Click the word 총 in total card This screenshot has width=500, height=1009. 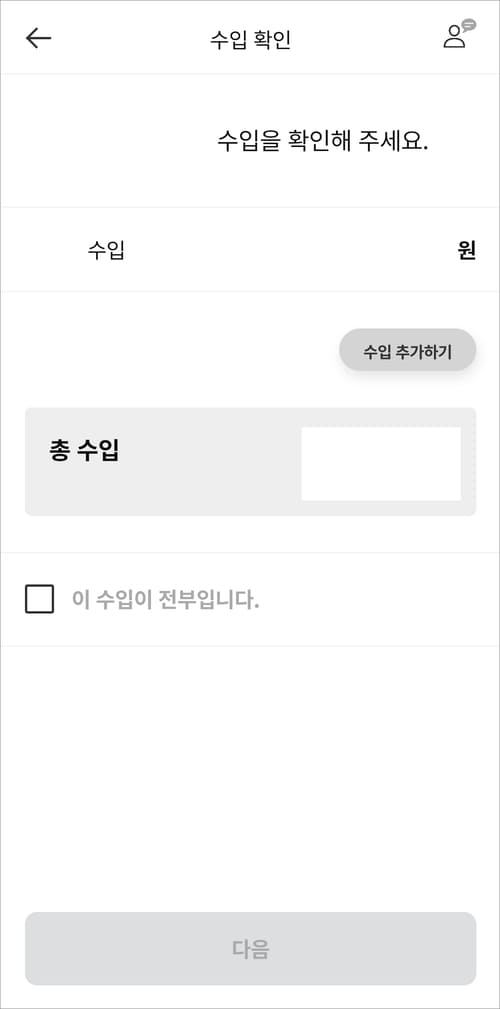(59, 451)
